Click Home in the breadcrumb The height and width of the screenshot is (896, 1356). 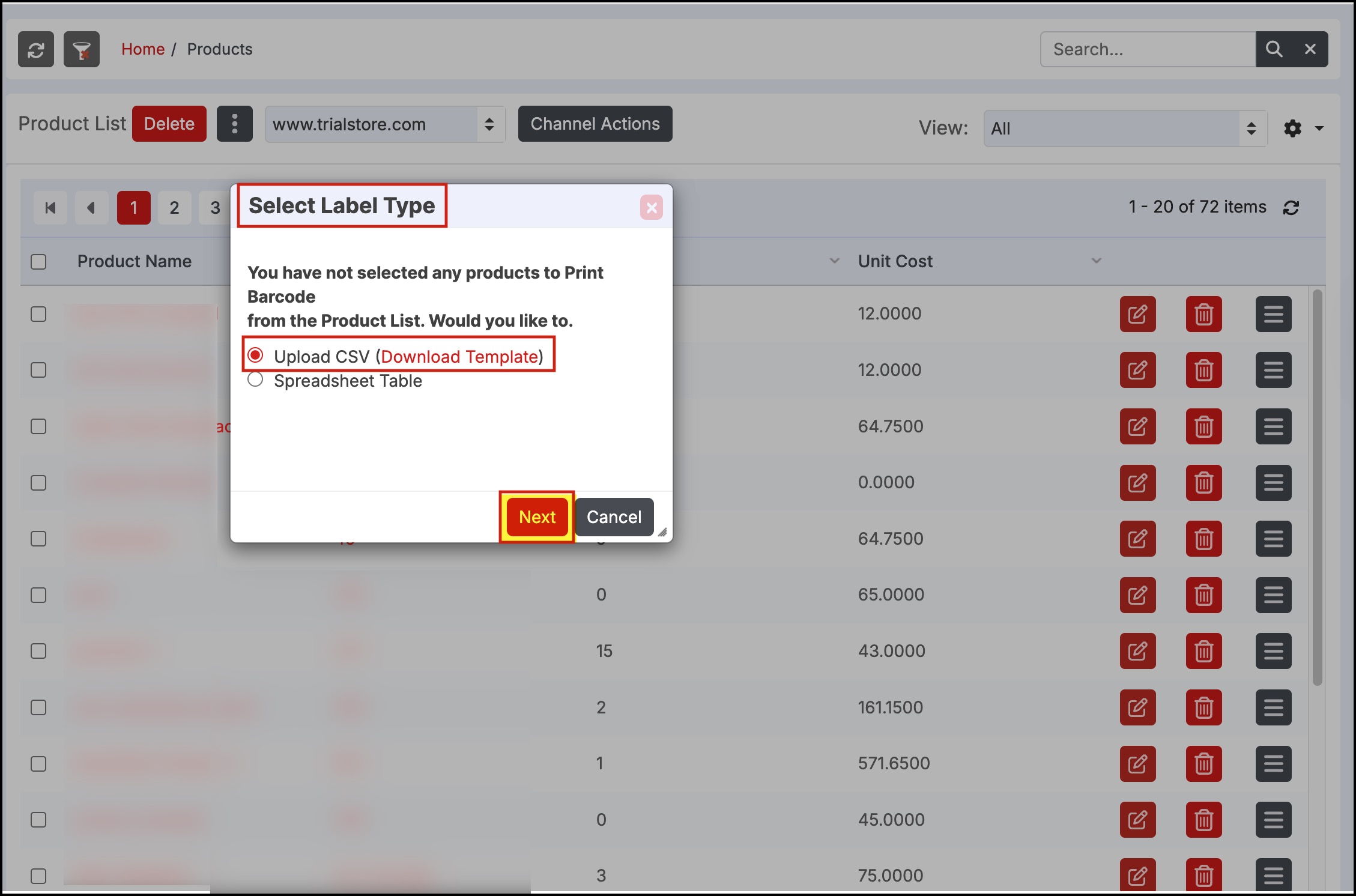tap(143, 49)
